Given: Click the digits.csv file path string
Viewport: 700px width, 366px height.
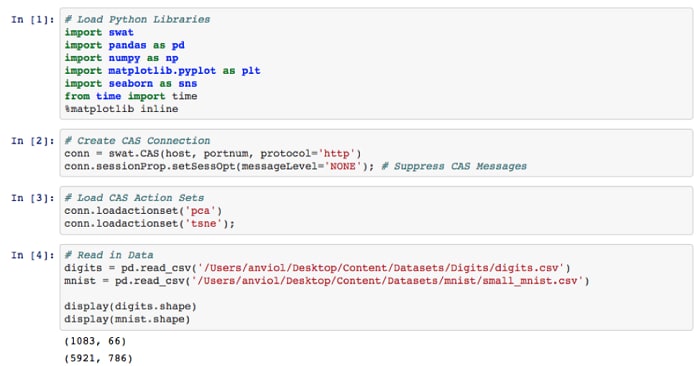Looking at the screenshot, I should [381, 268].
